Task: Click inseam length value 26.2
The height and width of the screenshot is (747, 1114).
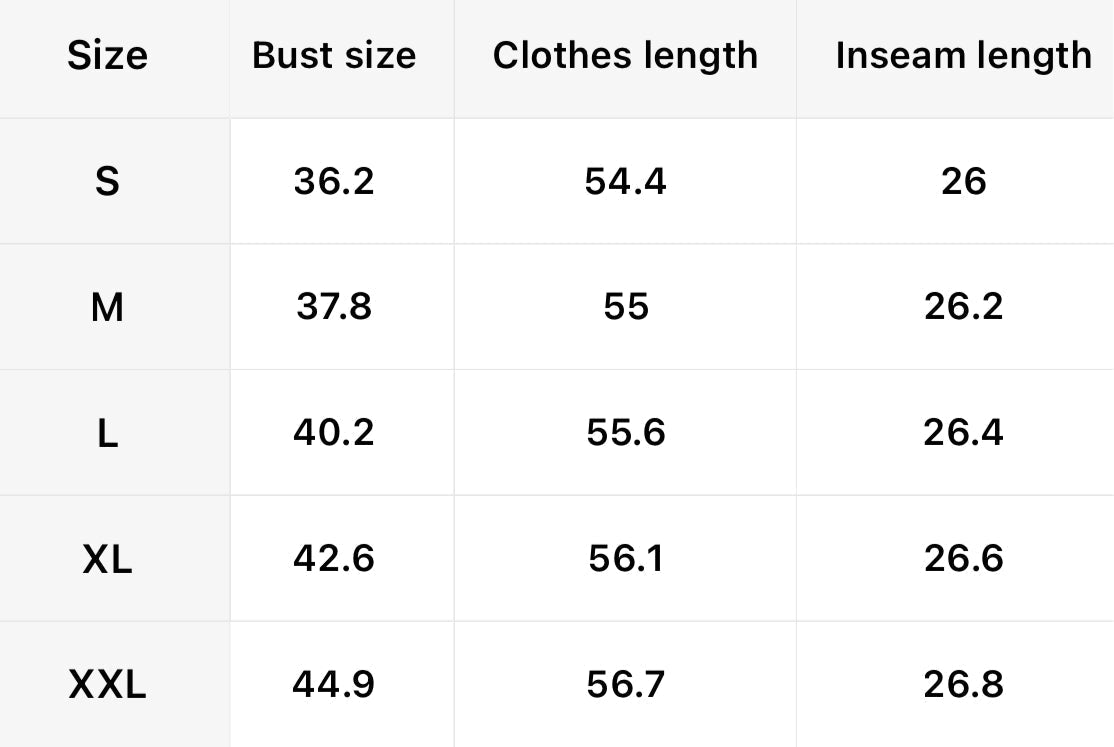Action: [964, 307]
